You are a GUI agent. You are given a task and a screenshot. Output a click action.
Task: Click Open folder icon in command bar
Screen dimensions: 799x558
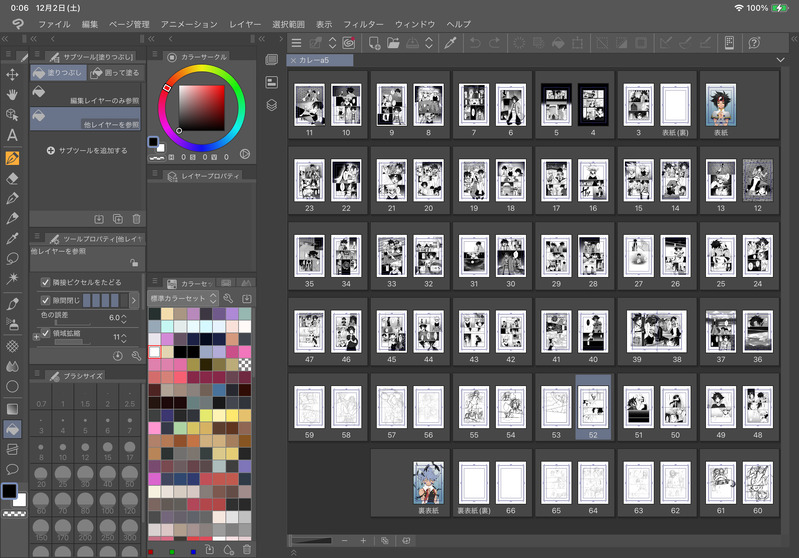point(393,43)
